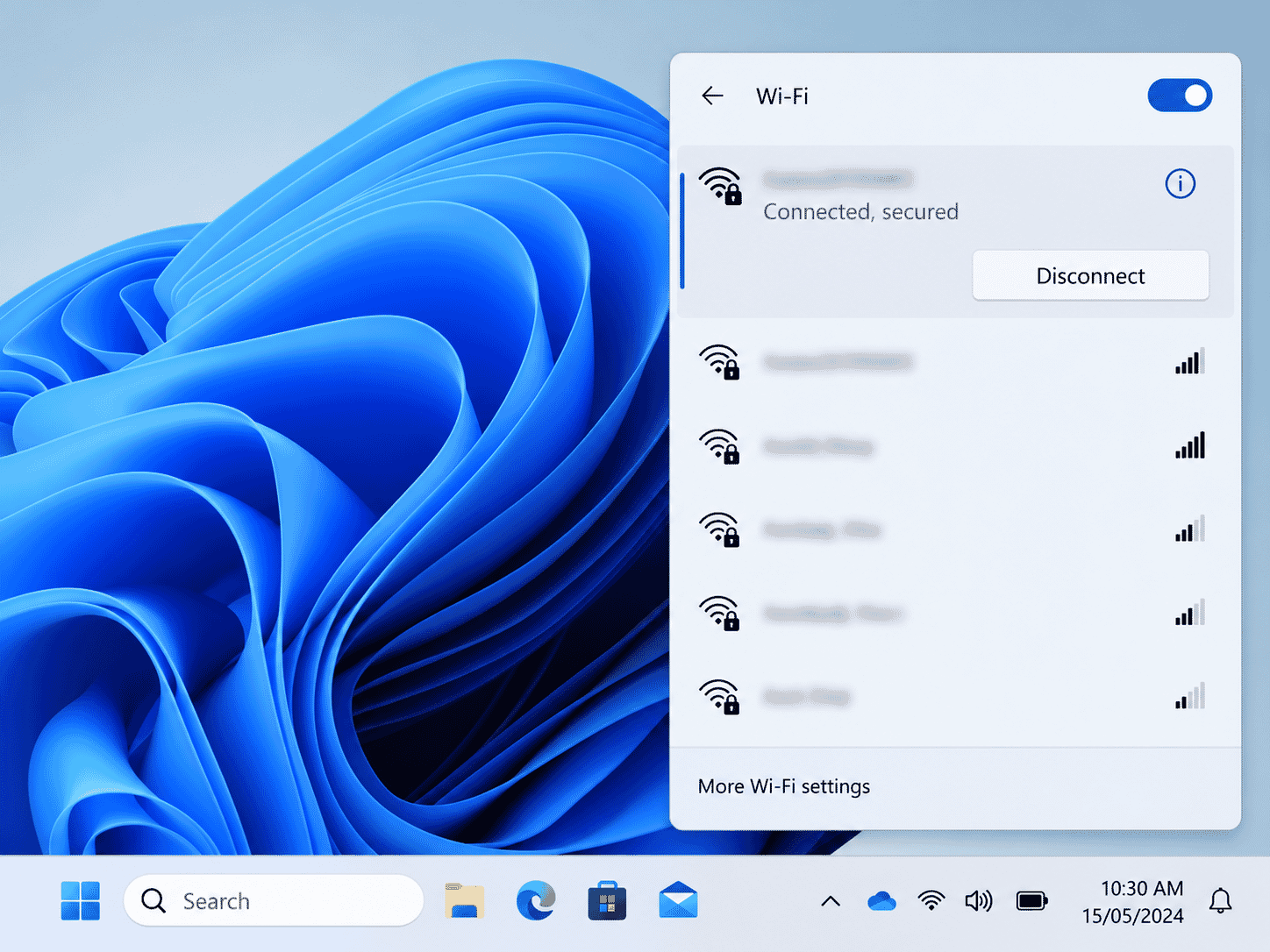The image size is (1270, 952).
Task: Open properties via the info icon
Action: (1180, 184)
